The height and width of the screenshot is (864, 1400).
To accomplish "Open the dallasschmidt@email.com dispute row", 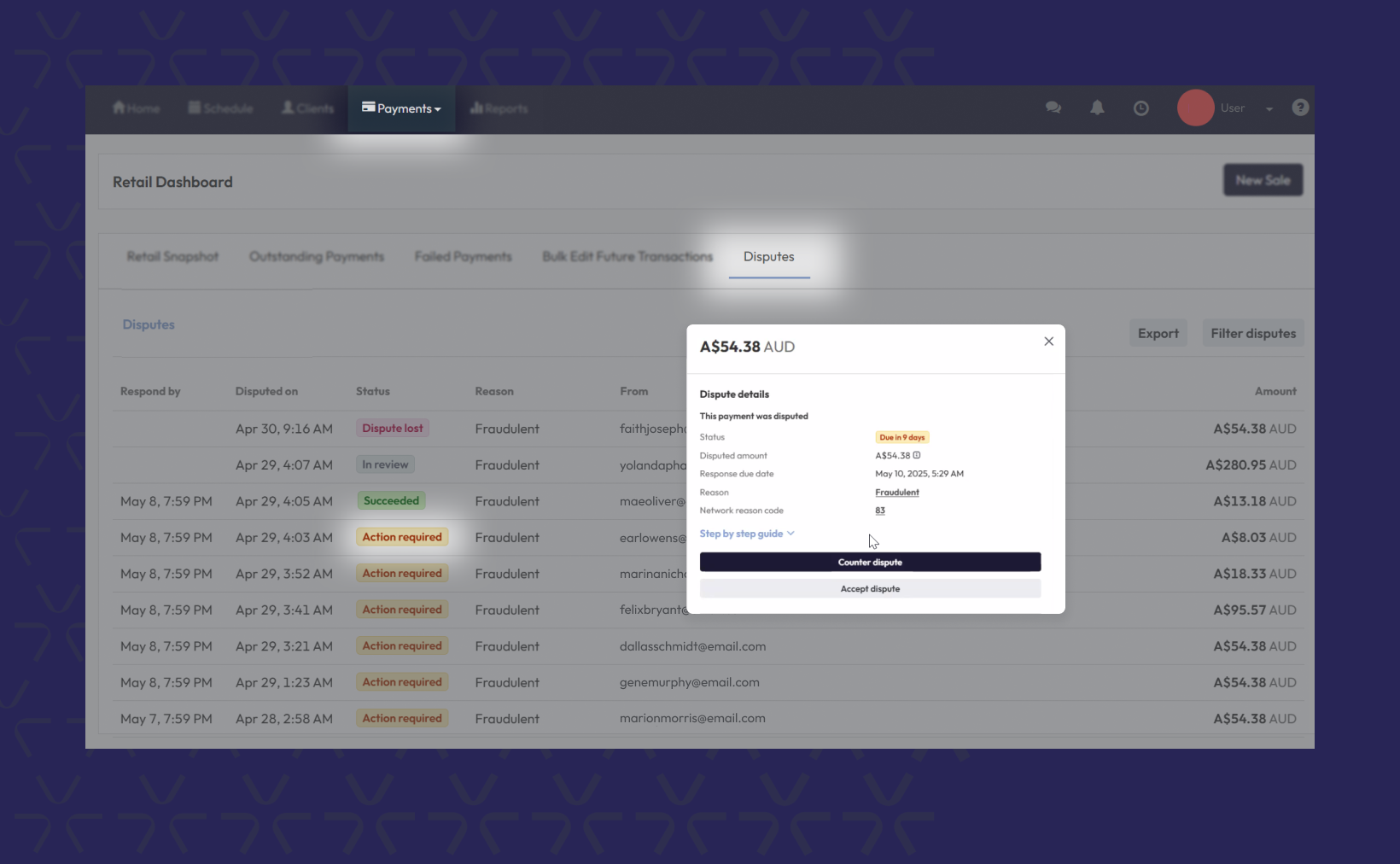I will pyautogui.click(x=692, y=646).
